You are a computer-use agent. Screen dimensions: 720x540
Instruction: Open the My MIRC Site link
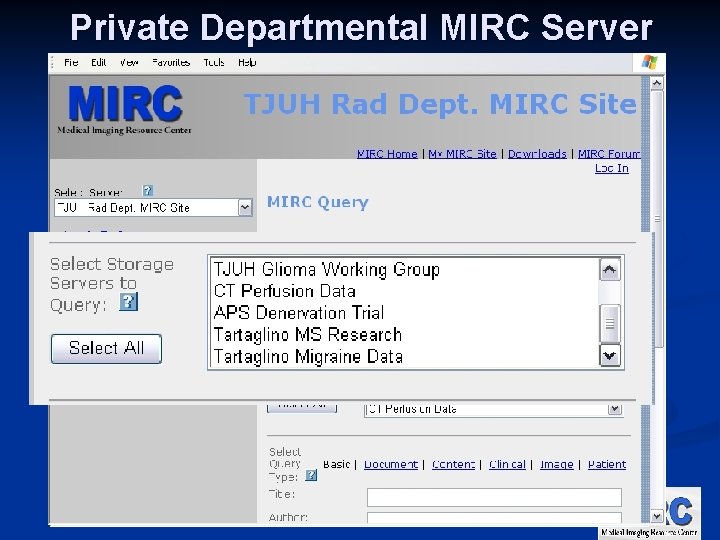[x=462, y=154]
